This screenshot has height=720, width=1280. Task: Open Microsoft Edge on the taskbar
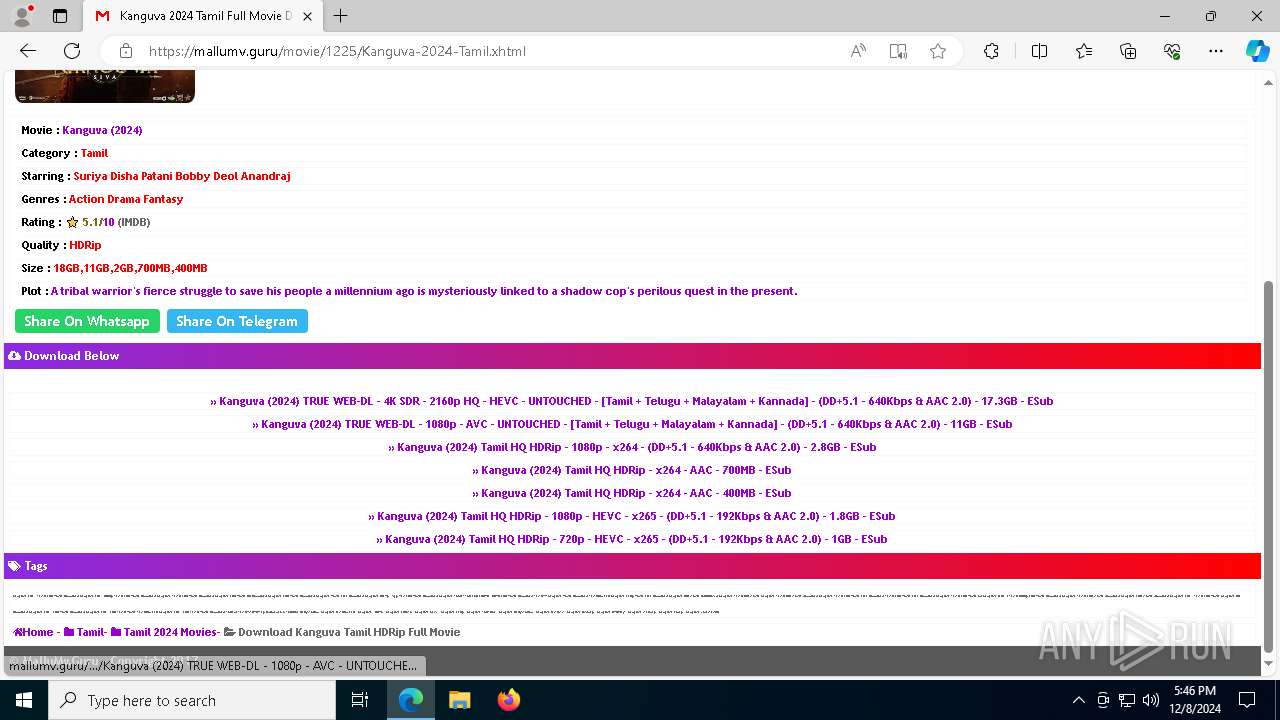click(x=411, y=700)
